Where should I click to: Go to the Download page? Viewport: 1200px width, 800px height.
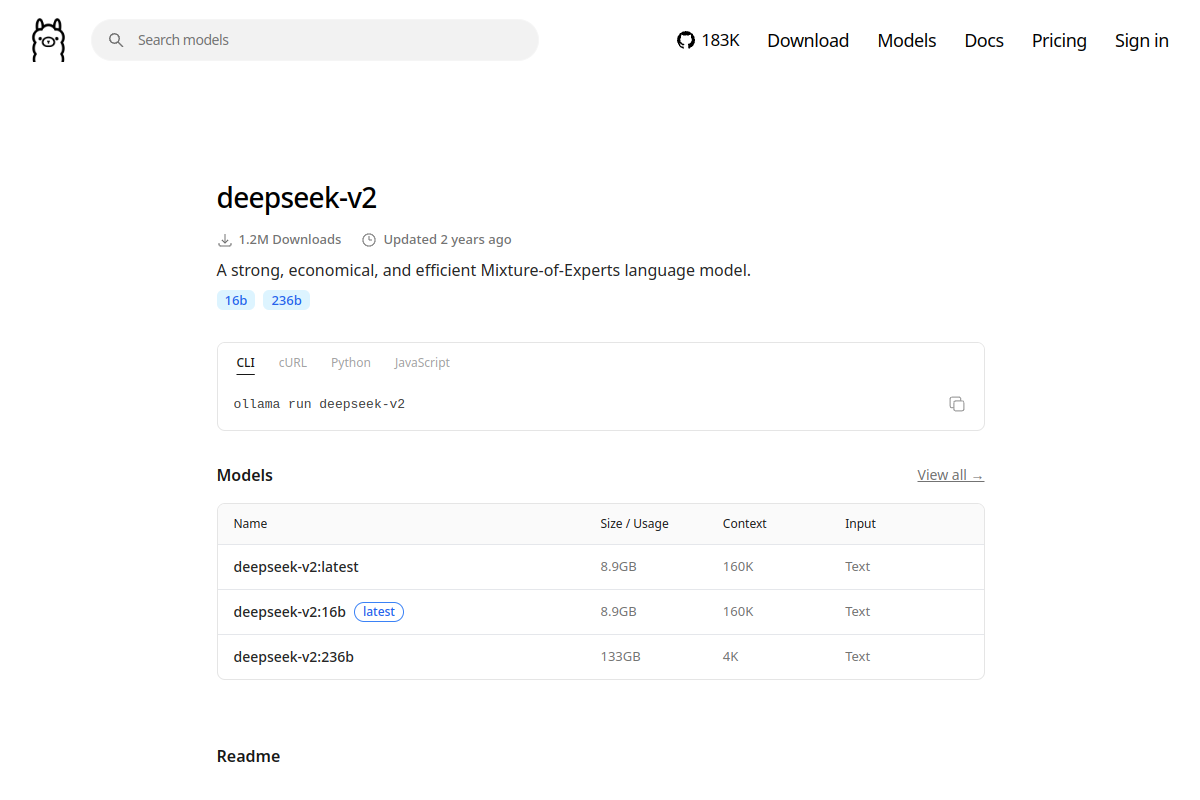(x=808, y=40)
